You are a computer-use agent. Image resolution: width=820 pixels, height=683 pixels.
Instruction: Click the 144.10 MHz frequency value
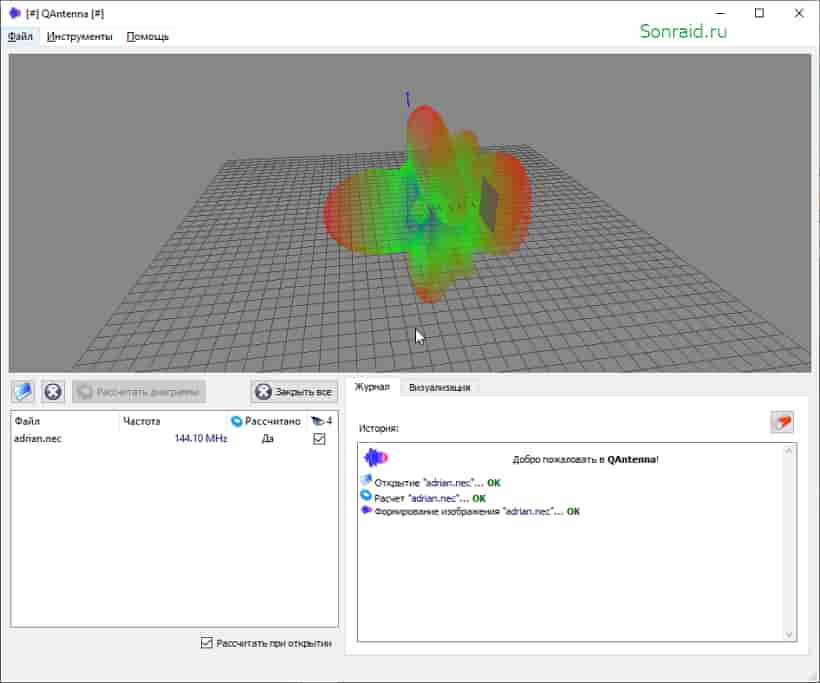201,438
